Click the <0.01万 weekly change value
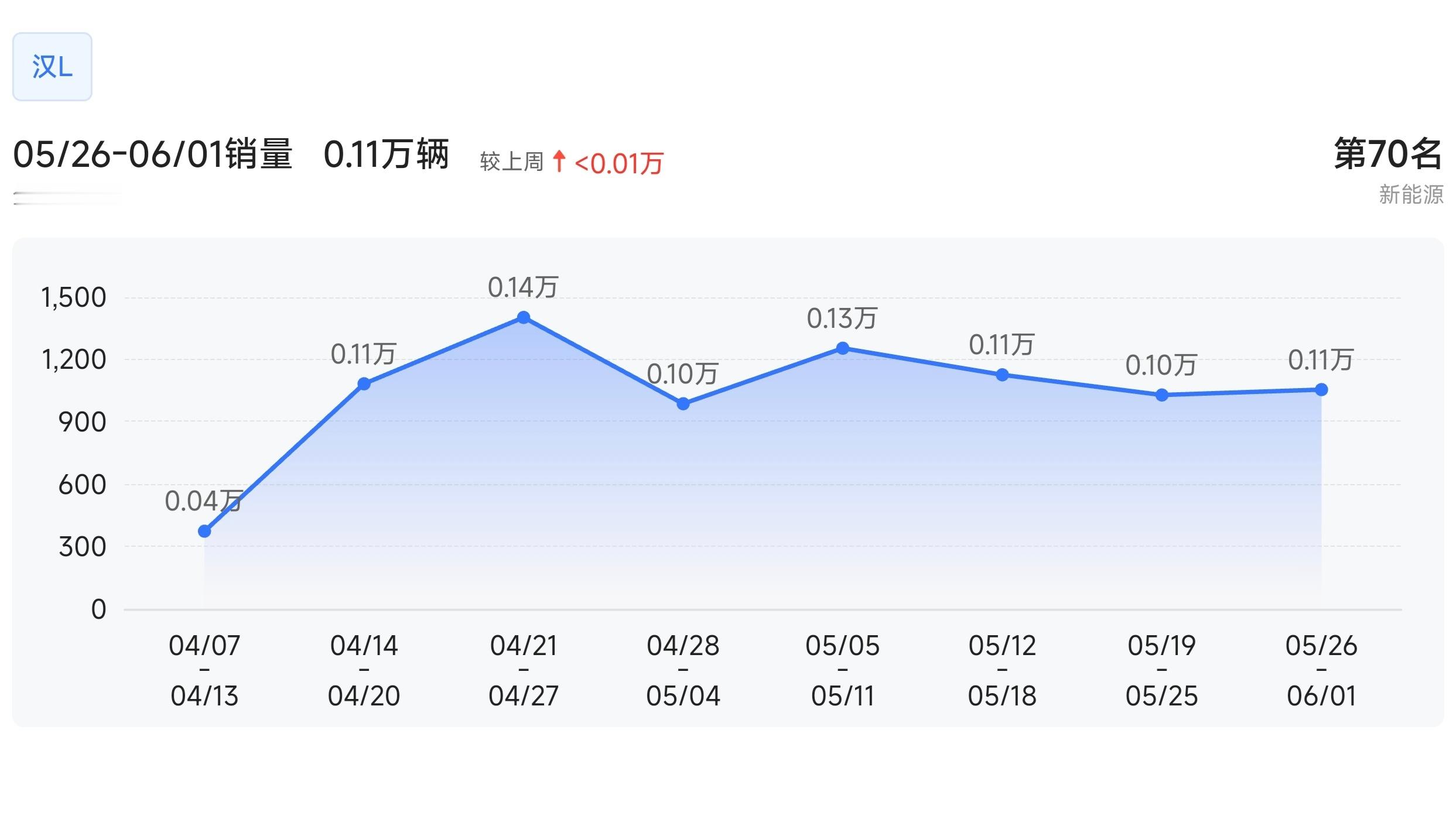The image size is (1456, 819). click(618, 163)
